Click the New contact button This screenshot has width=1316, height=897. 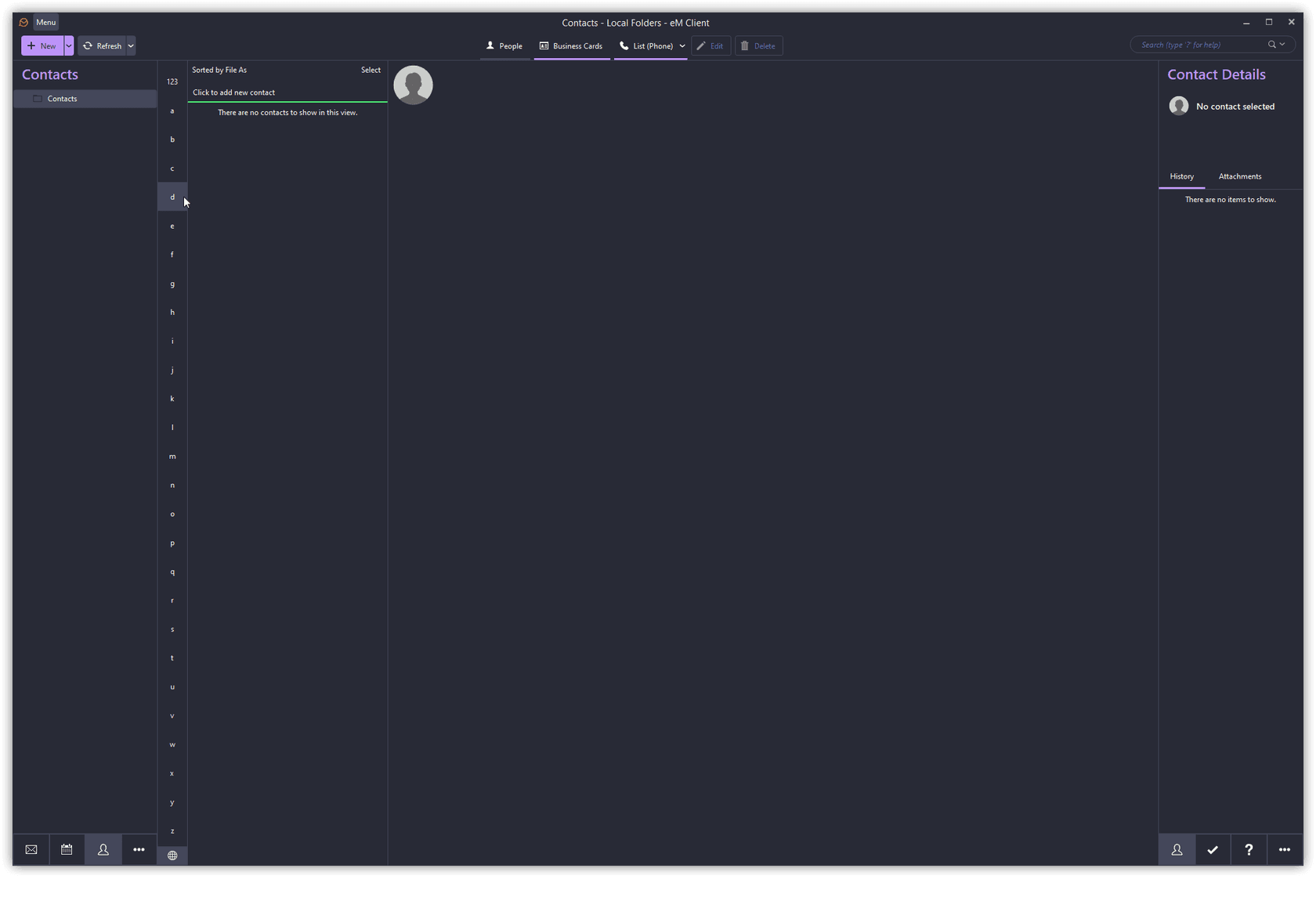click(42, 46)
